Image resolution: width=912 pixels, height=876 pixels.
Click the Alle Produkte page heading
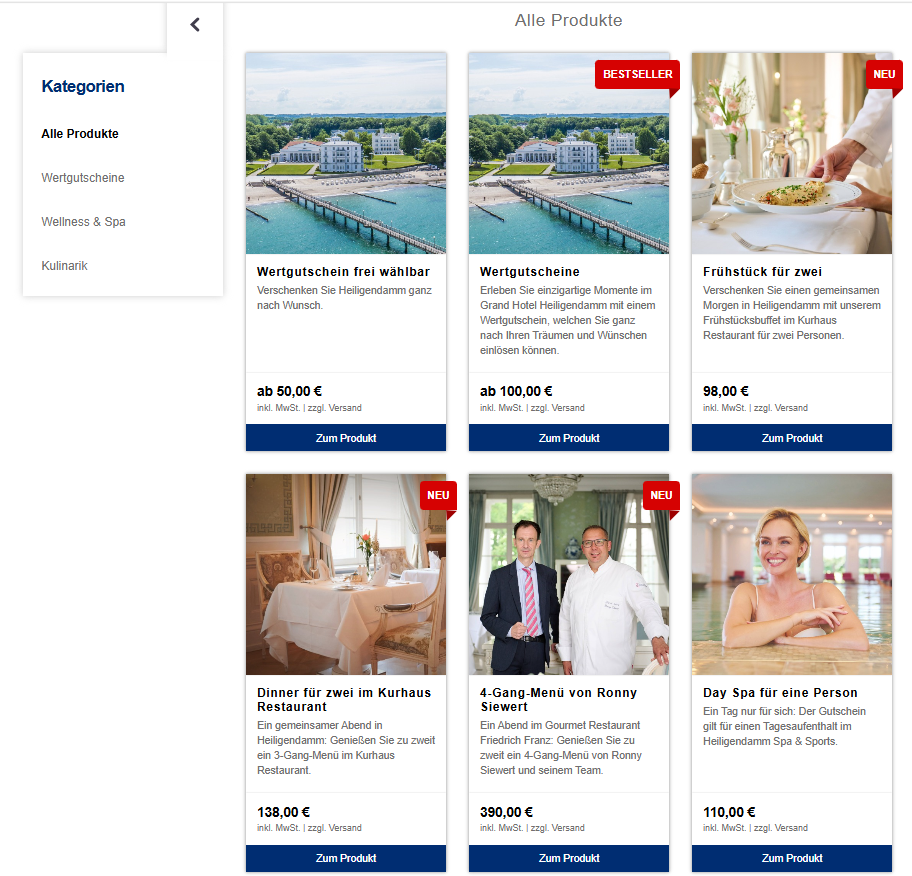568,20
